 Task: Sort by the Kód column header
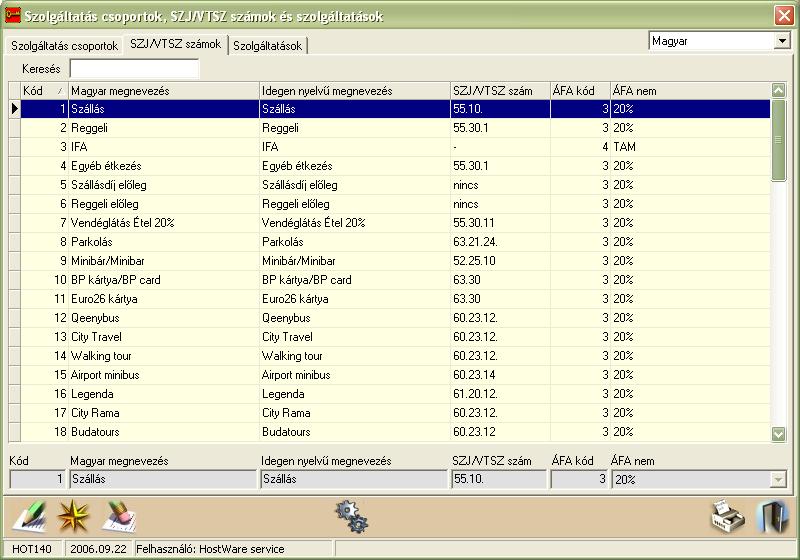pos(44,91)
